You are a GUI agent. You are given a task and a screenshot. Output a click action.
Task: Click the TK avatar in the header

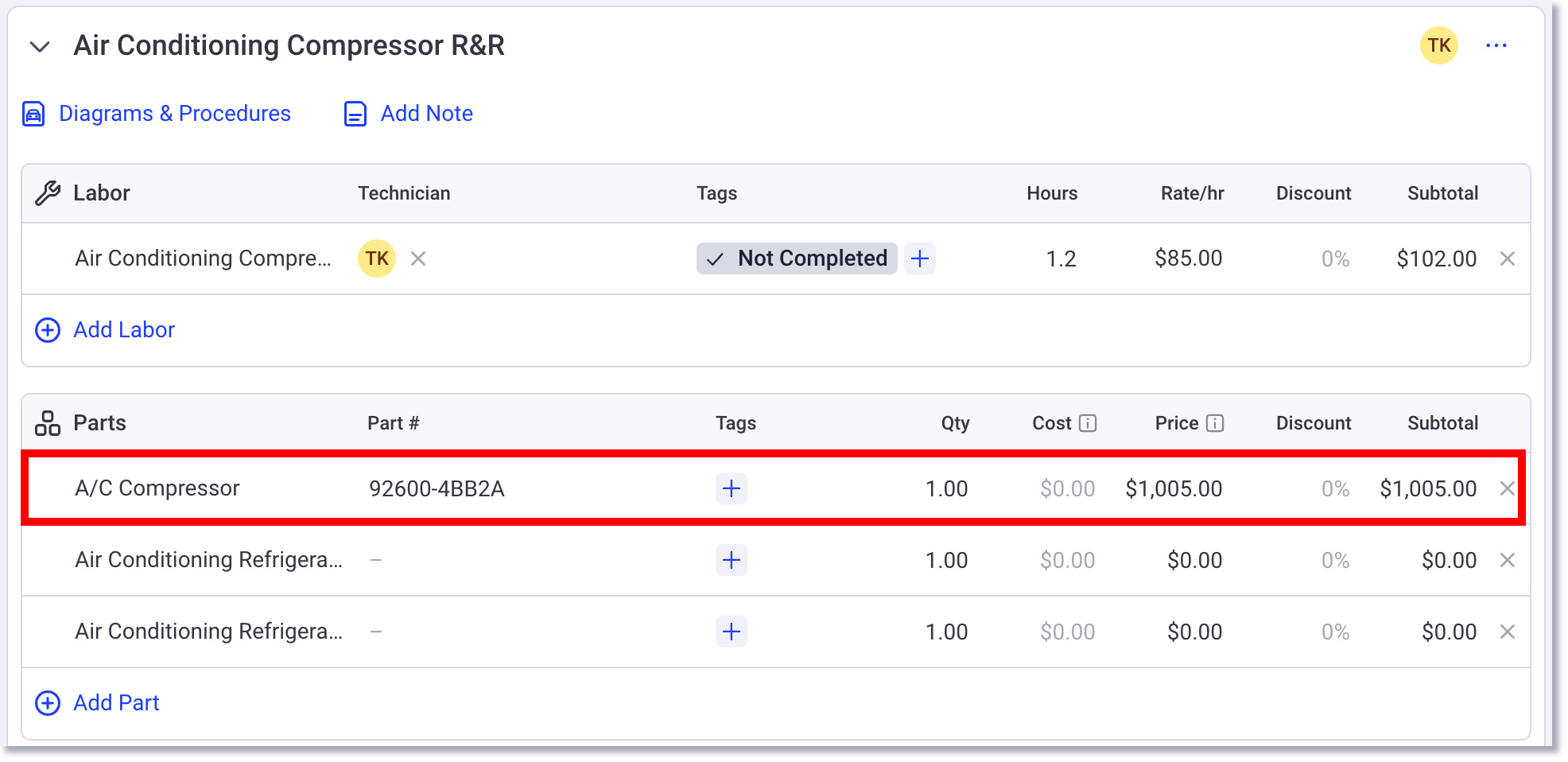tap(1439, 45)
